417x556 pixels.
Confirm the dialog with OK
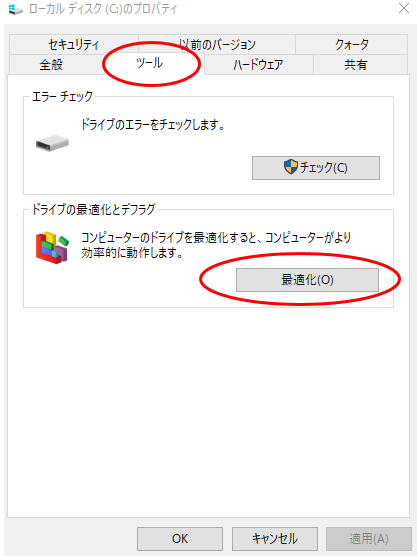tap(180, 539)
